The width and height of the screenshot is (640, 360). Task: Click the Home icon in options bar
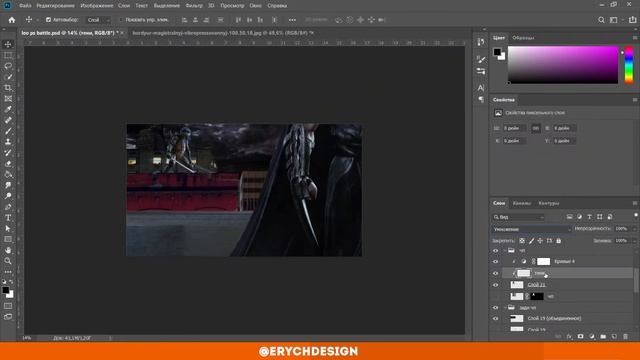pos(12,20)
